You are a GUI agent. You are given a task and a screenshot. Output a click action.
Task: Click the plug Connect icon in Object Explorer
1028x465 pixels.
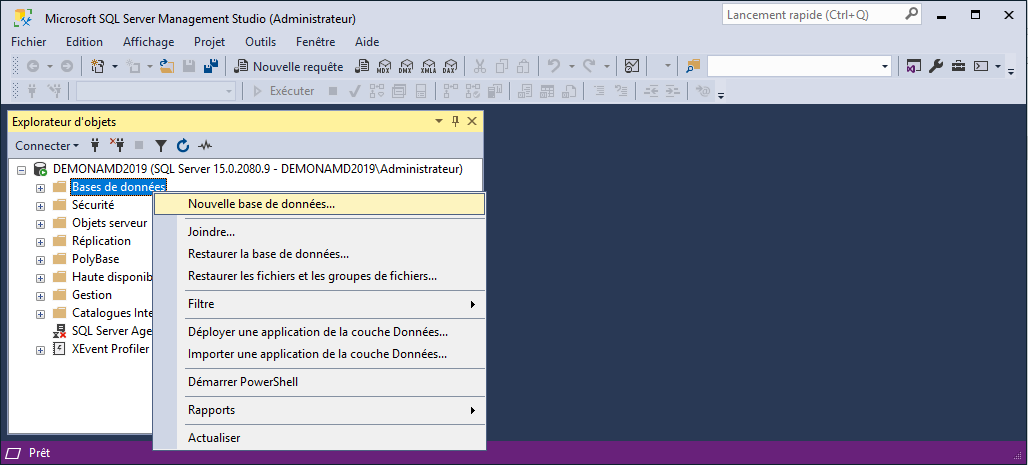(95, 146)
